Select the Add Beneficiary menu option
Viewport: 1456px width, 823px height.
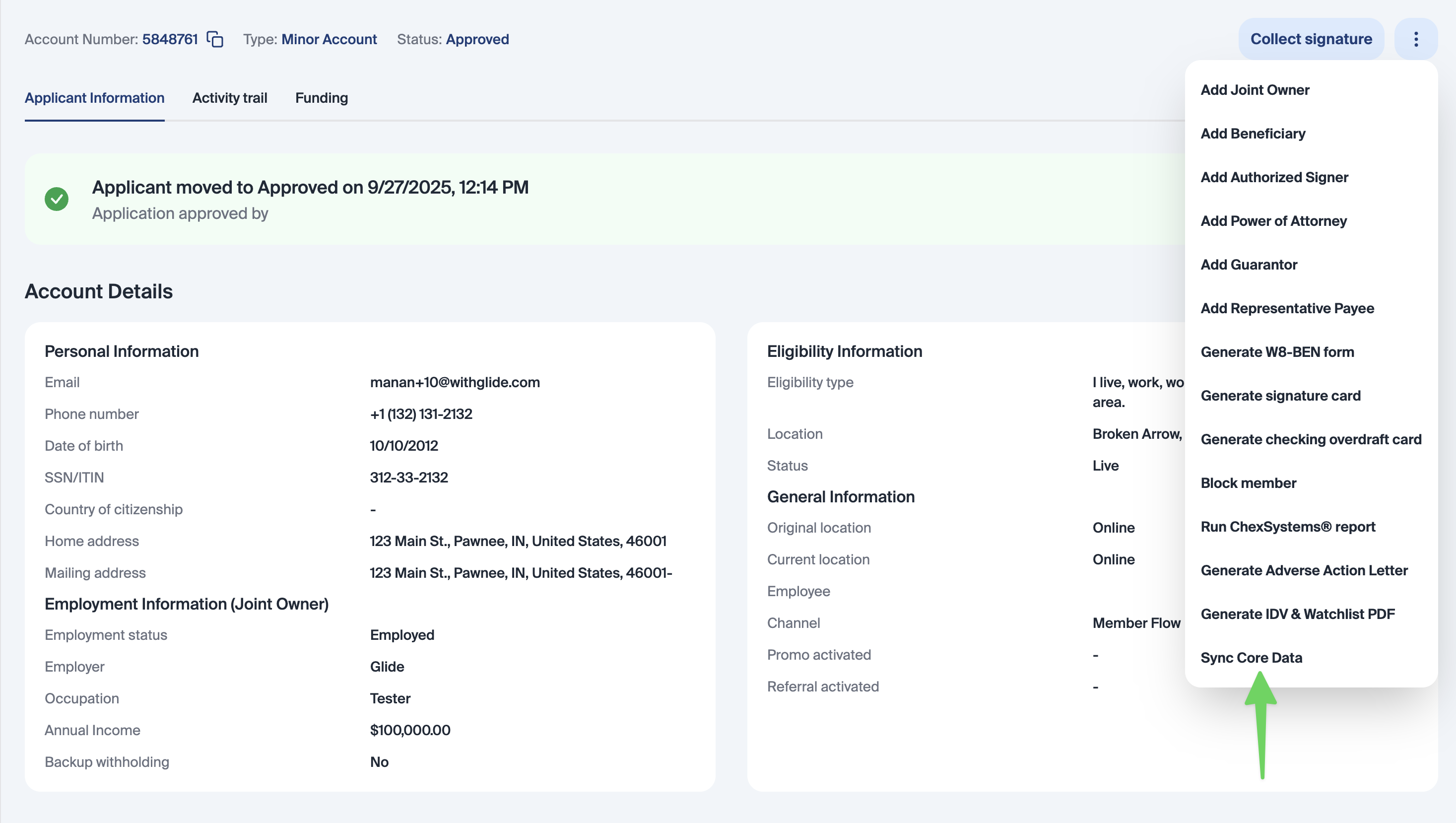tap(1253, 134)
